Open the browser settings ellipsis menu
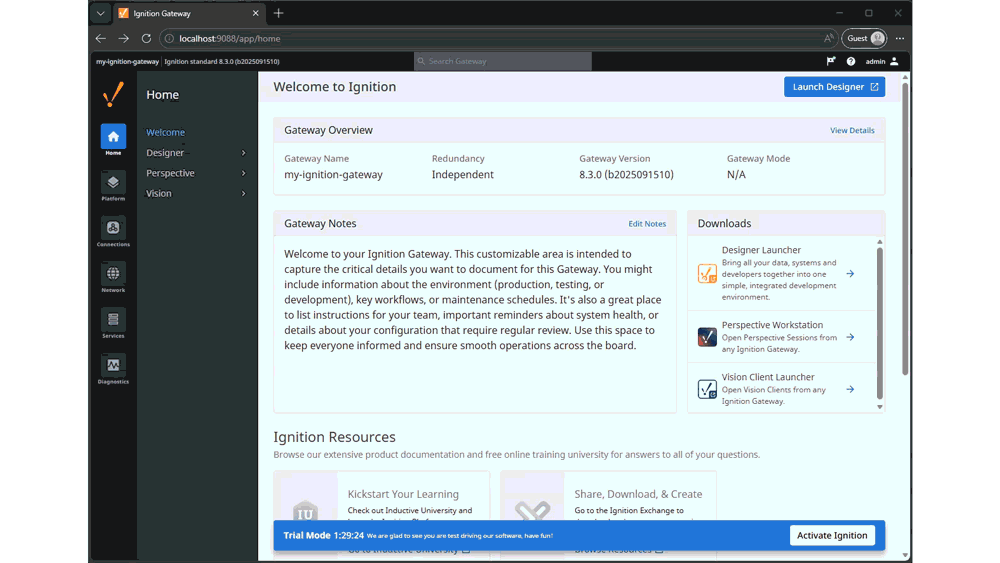The width and height of the screenshot is (1000, 563). 900,38
